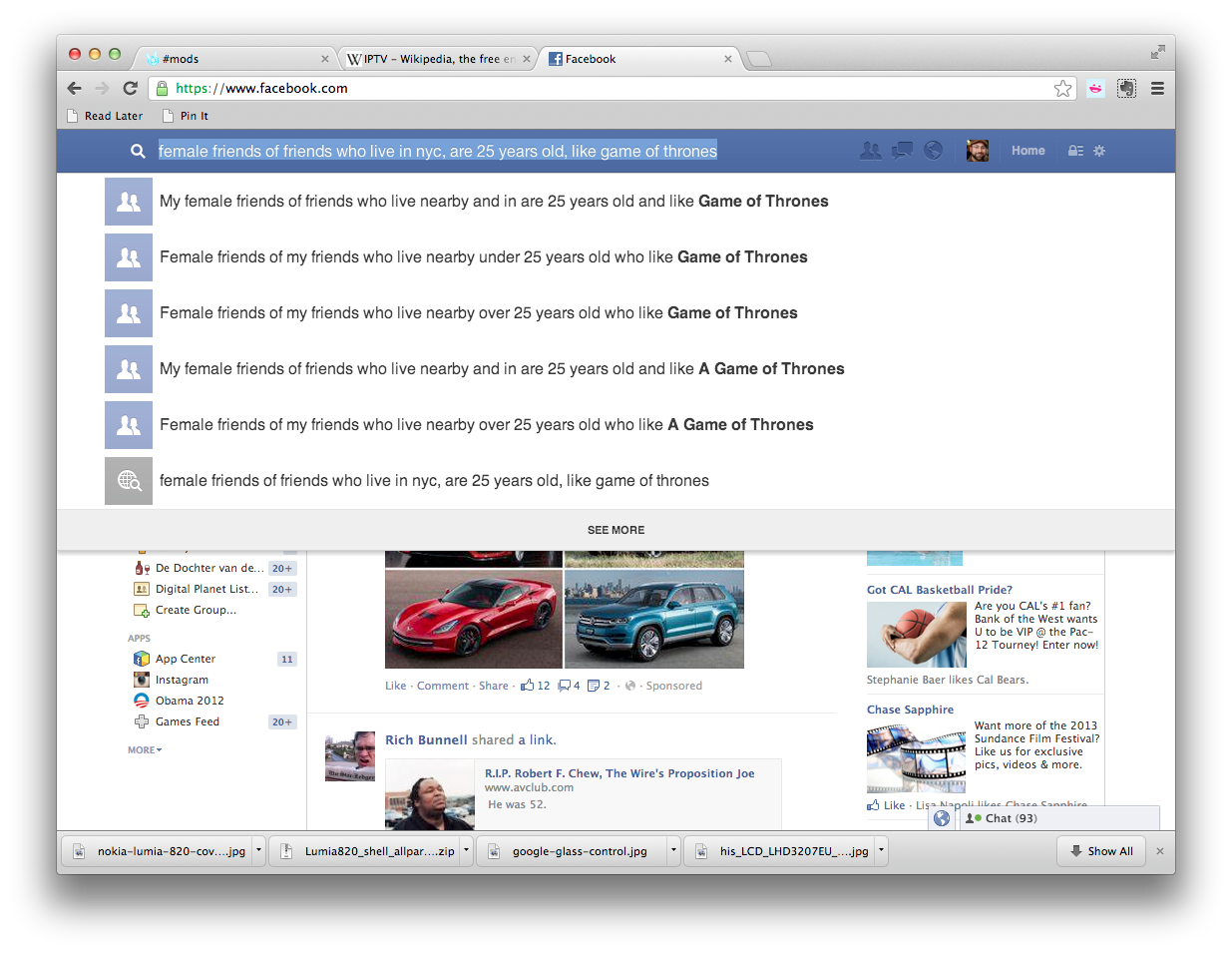Like the sponsored Corvette post
The width and height of the screenshot is (1232, 953).
tap(395, 686)
